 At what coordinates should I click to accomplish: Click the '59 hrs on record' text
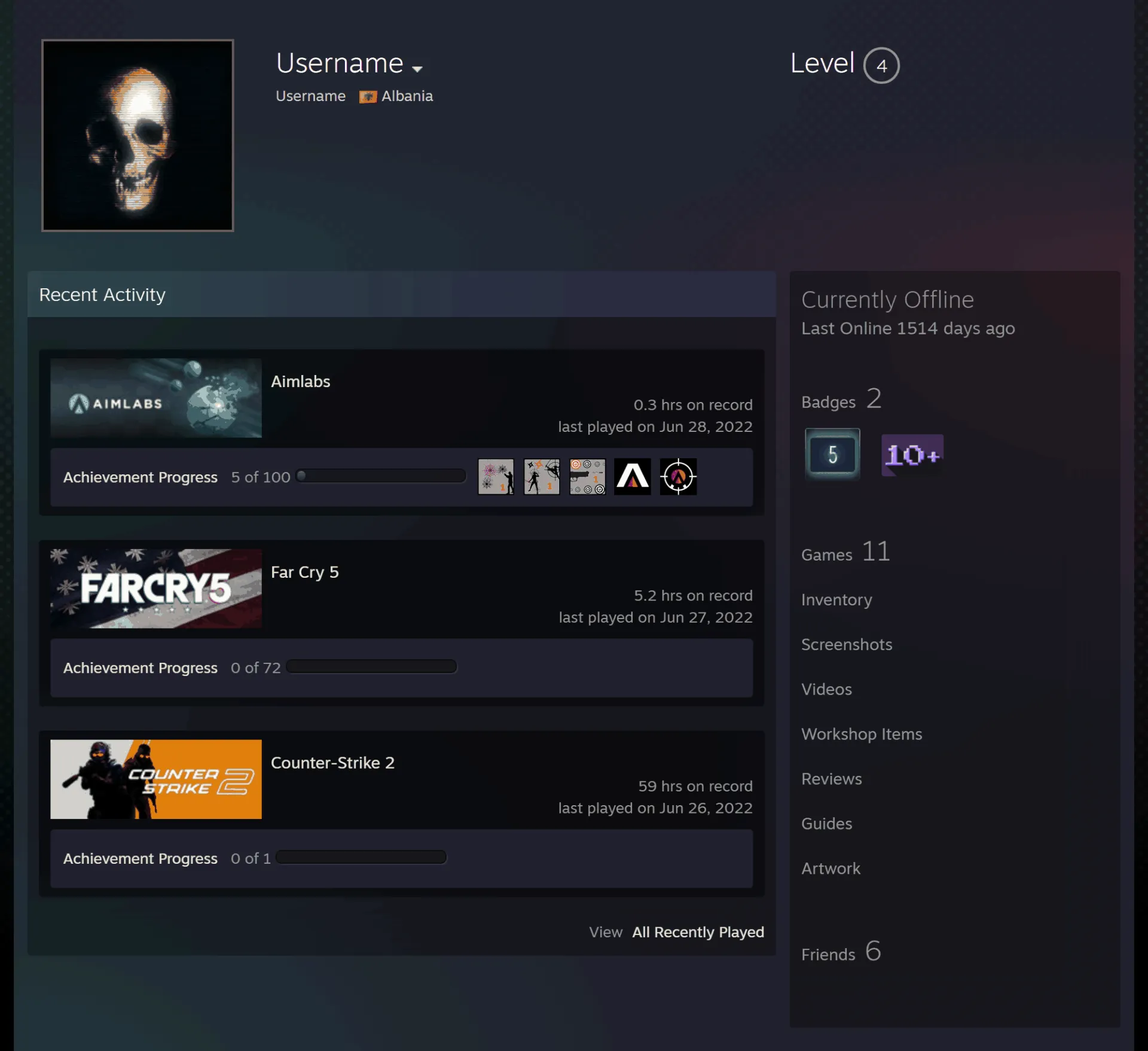(x=695, y=786)
